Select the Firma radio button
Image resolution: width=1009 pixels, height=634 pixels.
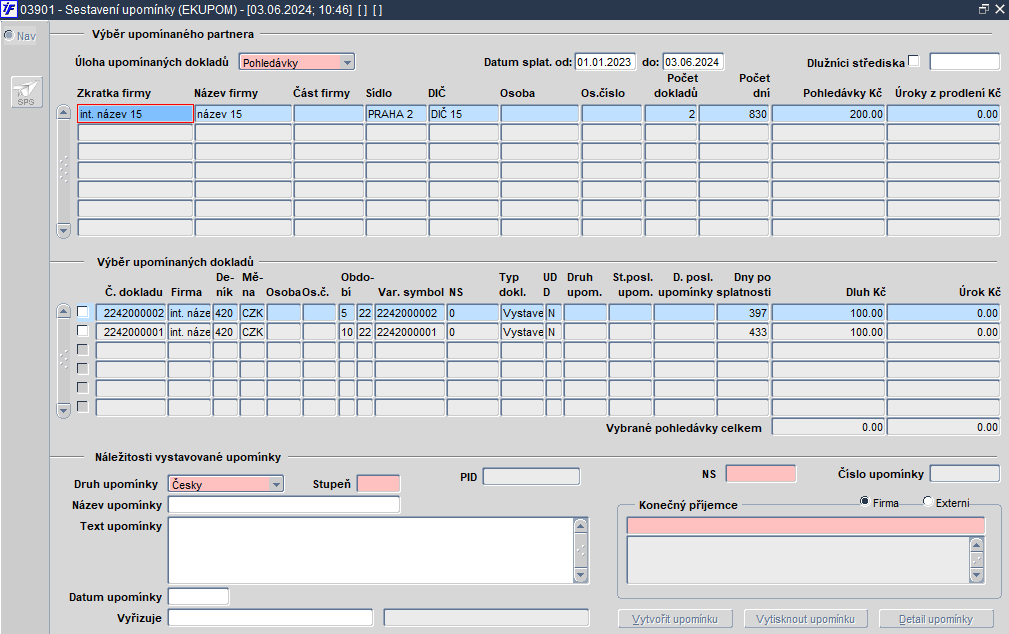865,501
